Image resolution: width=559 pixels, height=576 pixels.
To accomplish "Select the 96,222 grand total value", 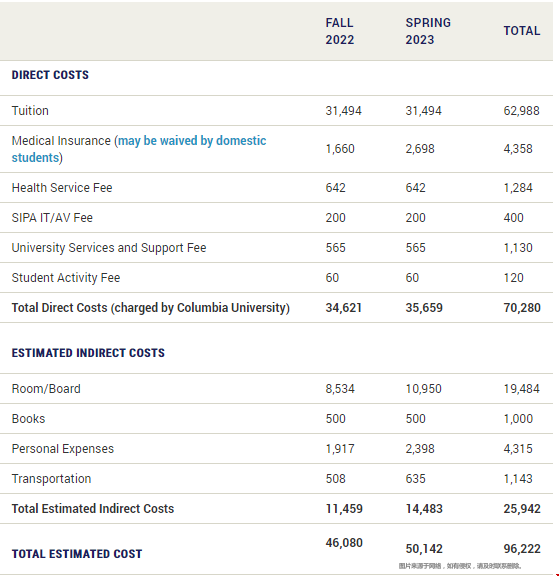I will [x=522, y=549].
